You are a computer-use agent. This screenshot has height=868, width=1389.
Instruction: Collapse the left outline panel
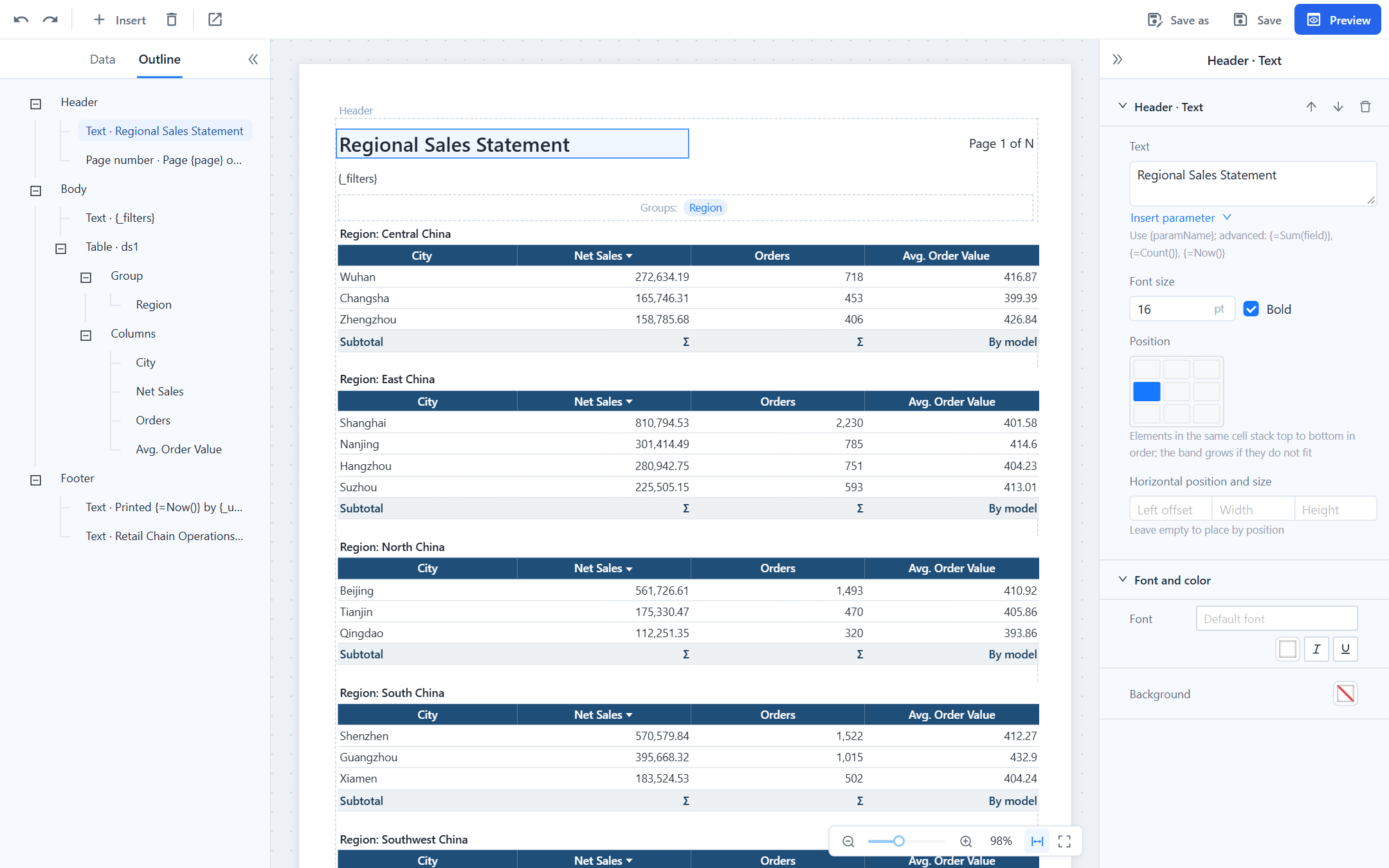coord(253,59)
